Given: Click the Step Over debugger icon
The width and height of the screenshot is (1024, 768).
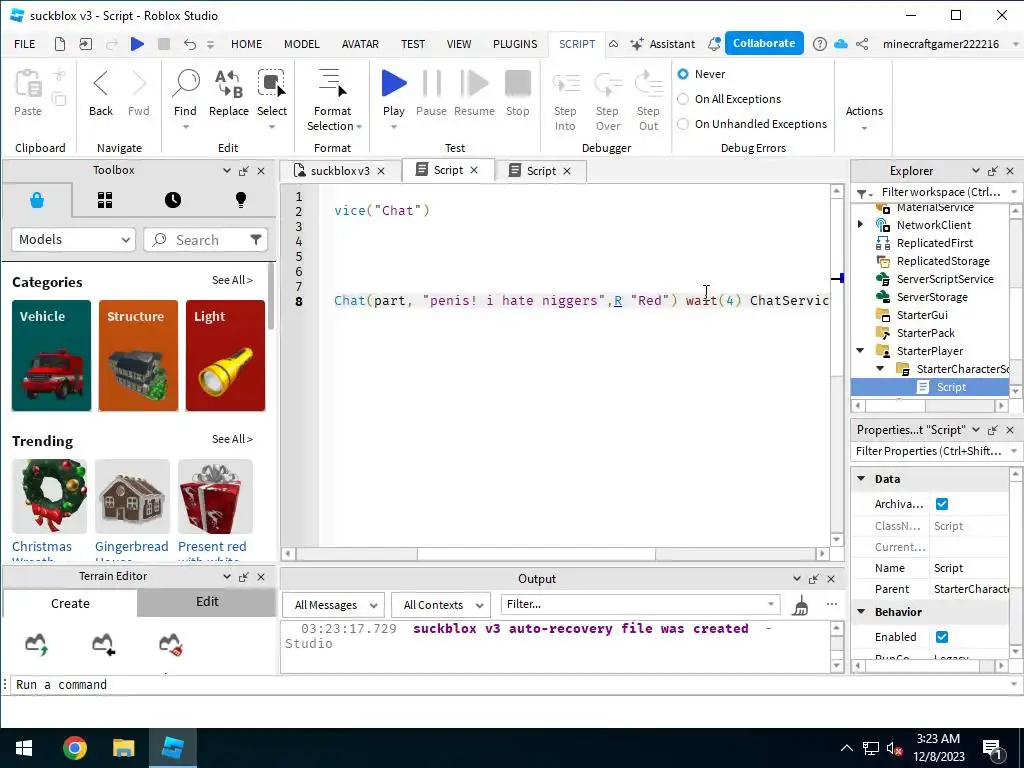Looking at the screenshot, I should coord(607,84).
